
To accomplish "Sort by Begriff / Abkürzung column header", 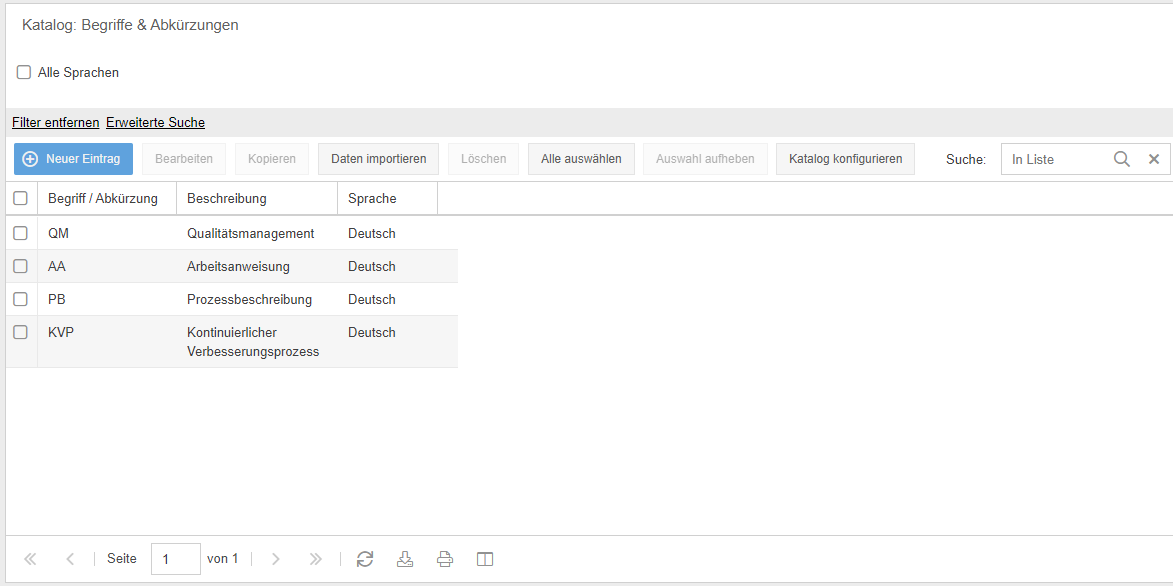I will click(103, 198).
